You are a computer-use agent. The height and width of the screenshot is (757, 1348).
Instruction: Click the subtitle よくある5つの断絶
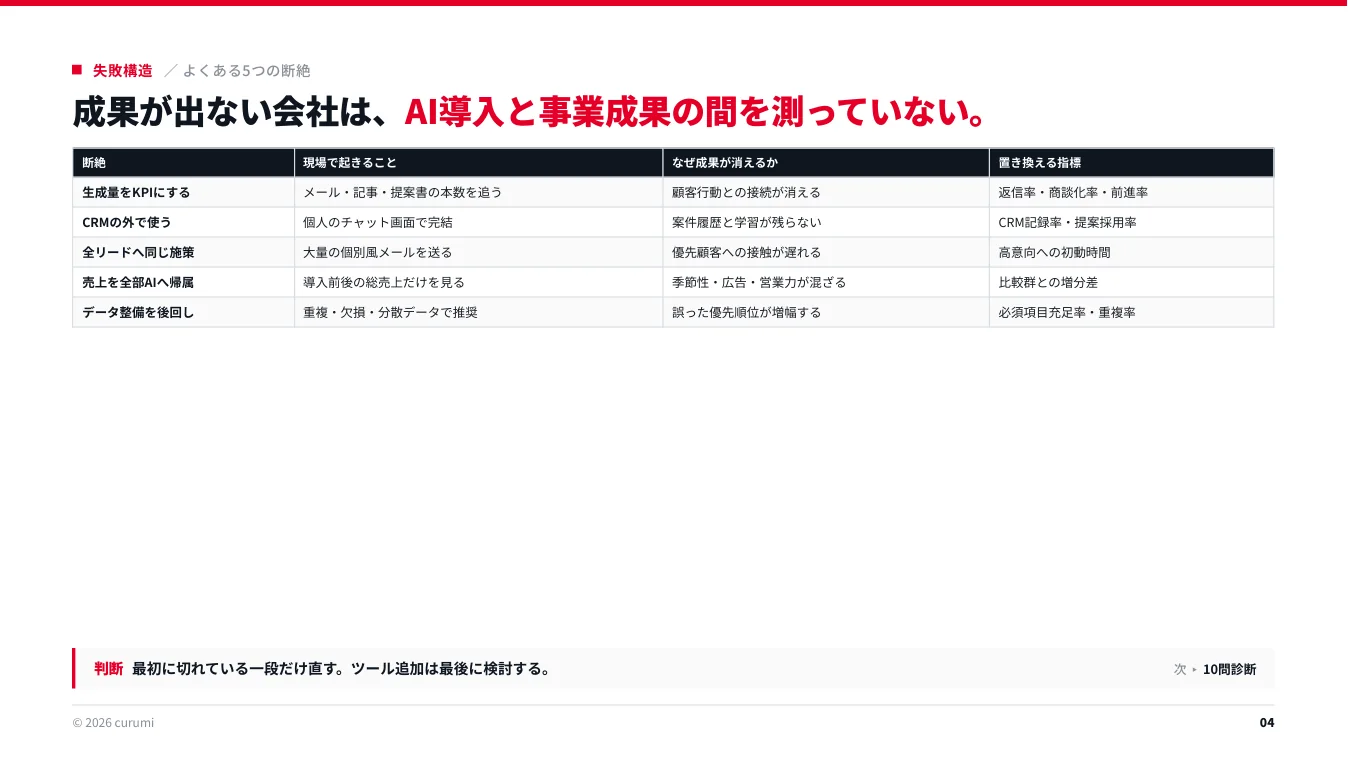246,70
